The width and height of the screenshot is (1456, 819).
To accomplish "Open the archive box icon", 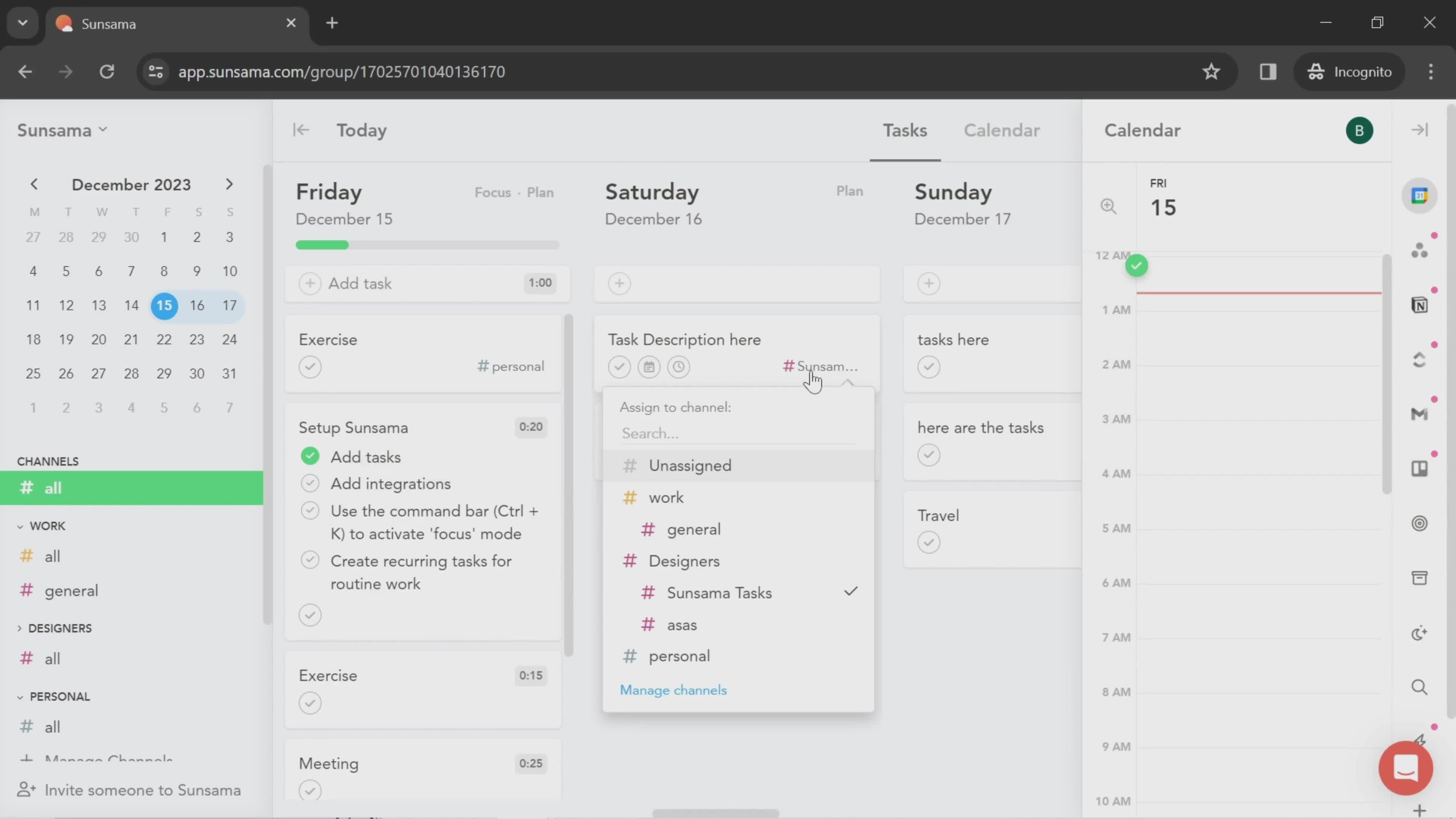I will [x=1419, y=577].
